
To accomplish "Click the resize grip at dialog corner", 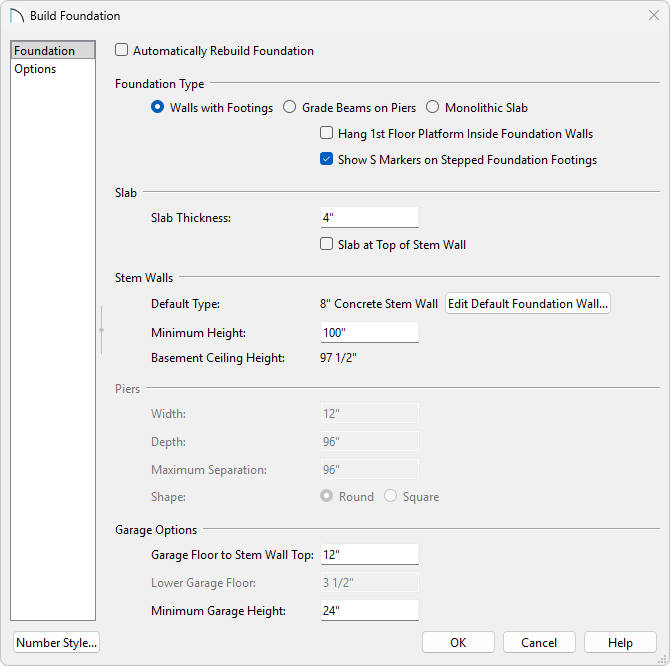I will click(x=662, y=659).
